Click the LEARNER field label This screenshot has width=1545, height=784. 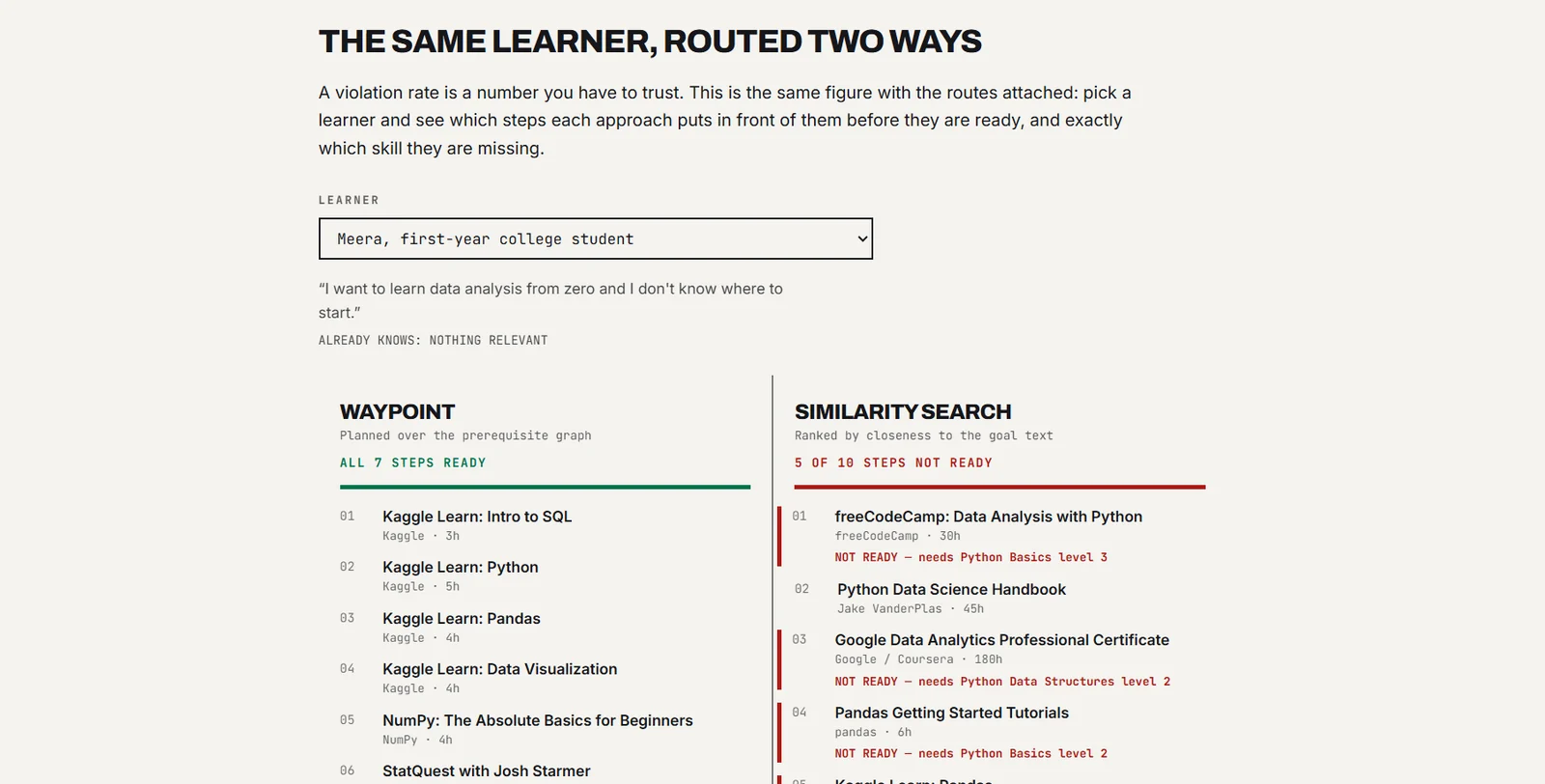(349, 200)
